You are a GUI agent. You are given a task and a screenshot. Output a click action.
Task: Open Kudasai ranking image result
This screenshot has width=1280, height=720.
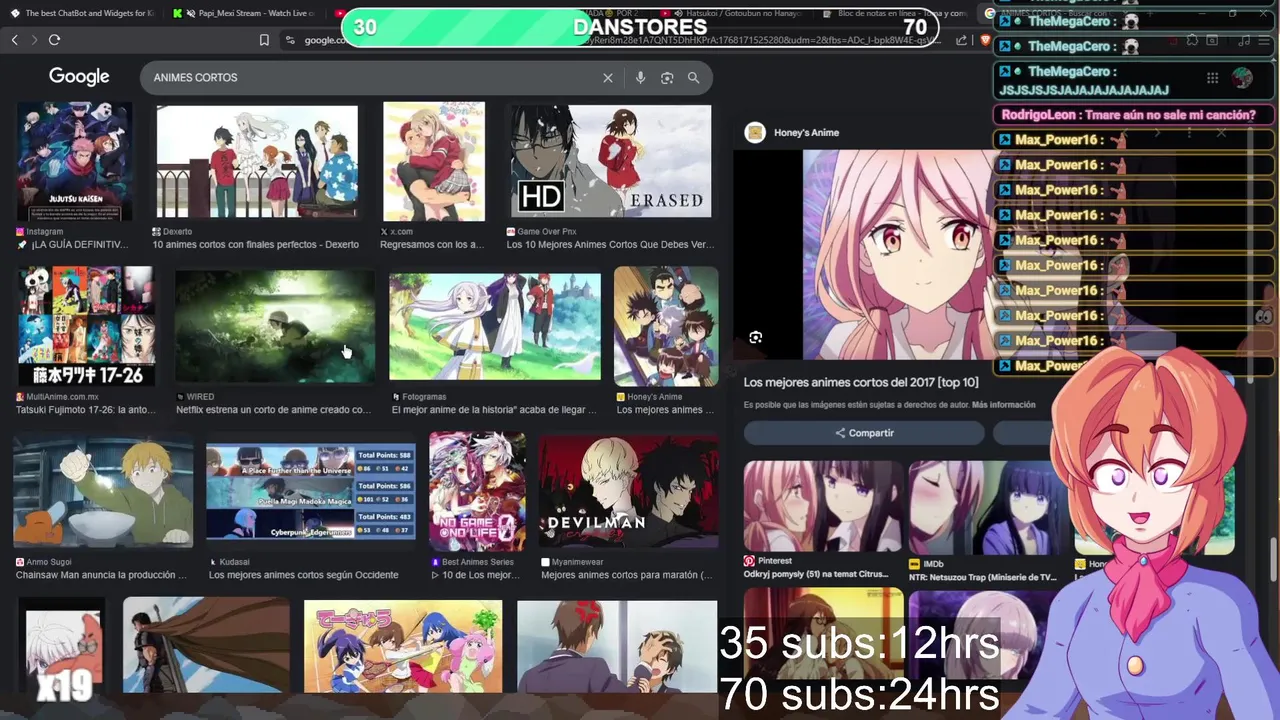[x=310, y=491]
